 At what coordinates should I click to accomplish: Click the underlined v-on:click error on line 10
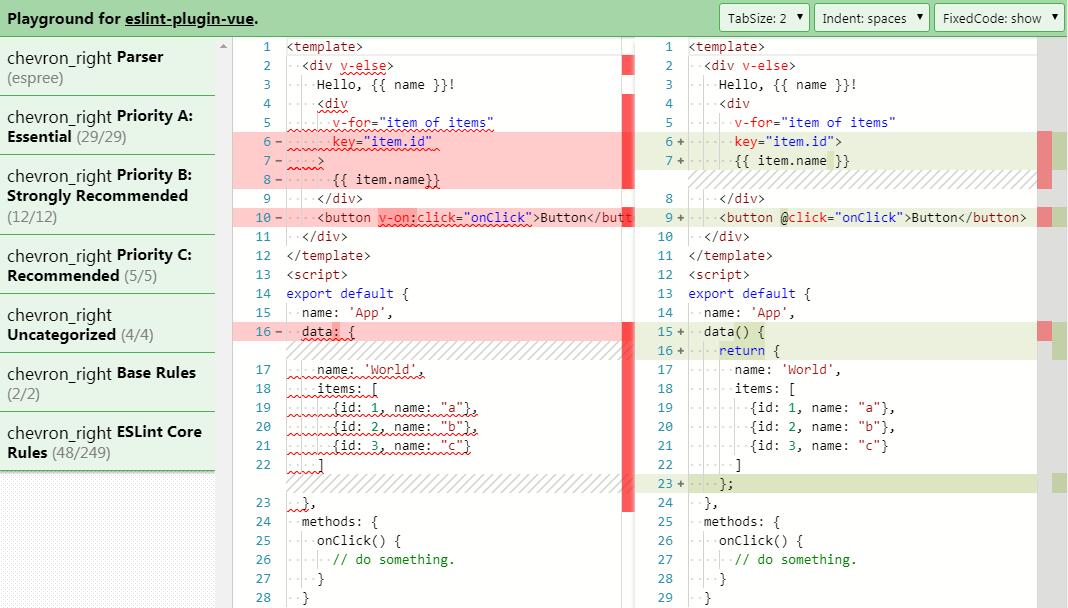tap(407, 217)
